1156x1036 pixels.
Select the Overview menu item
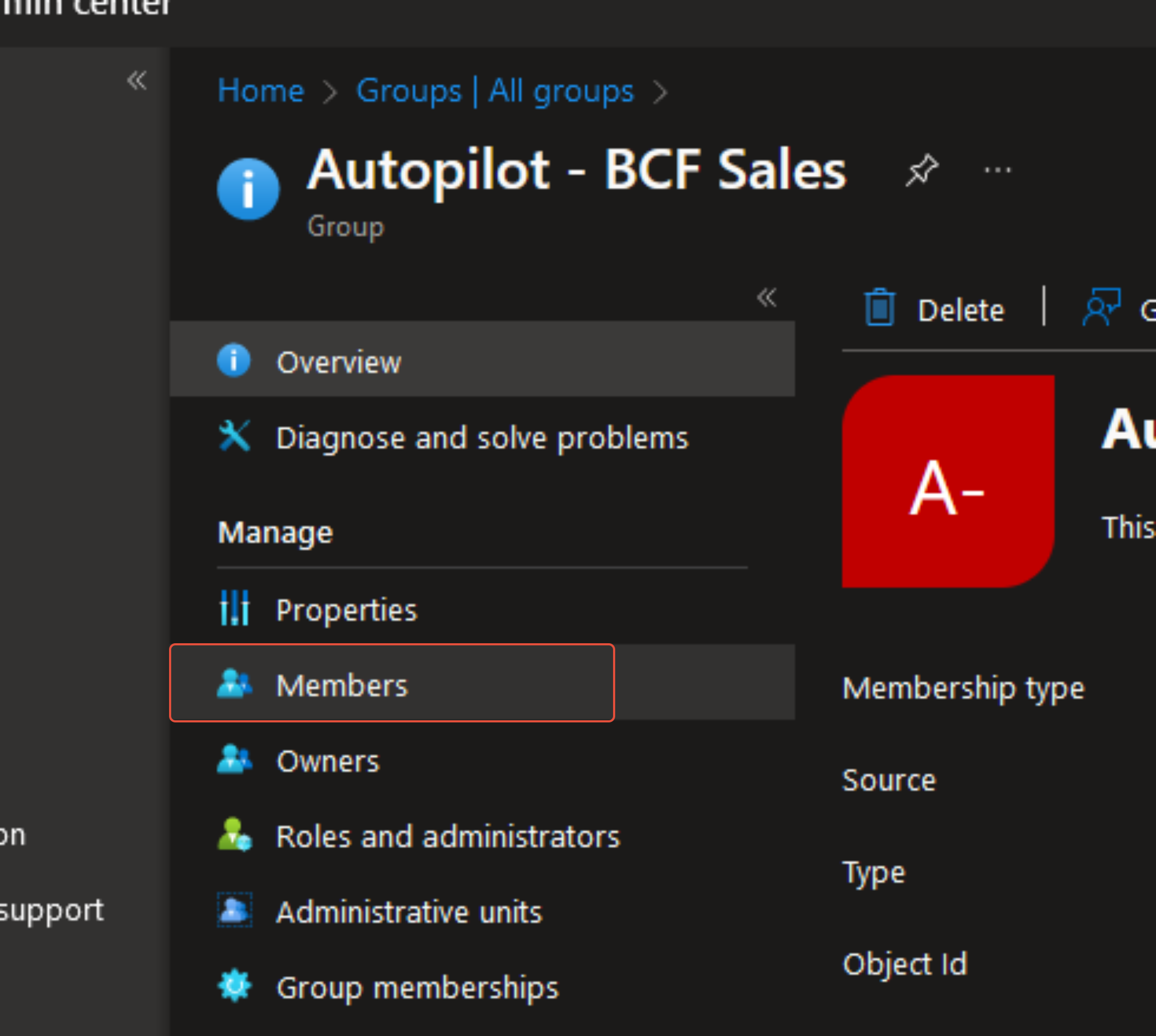(x=339, y=362)
